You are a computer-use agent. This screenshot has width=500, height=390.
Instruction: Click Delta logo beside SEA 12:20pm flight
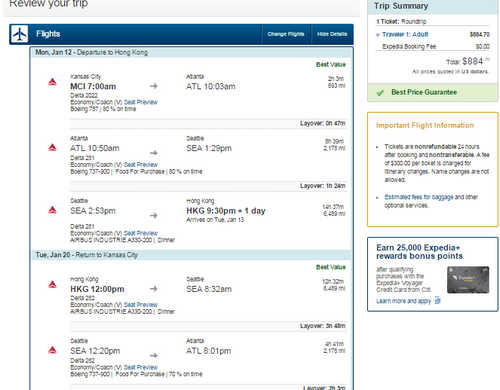click(52, 350)
